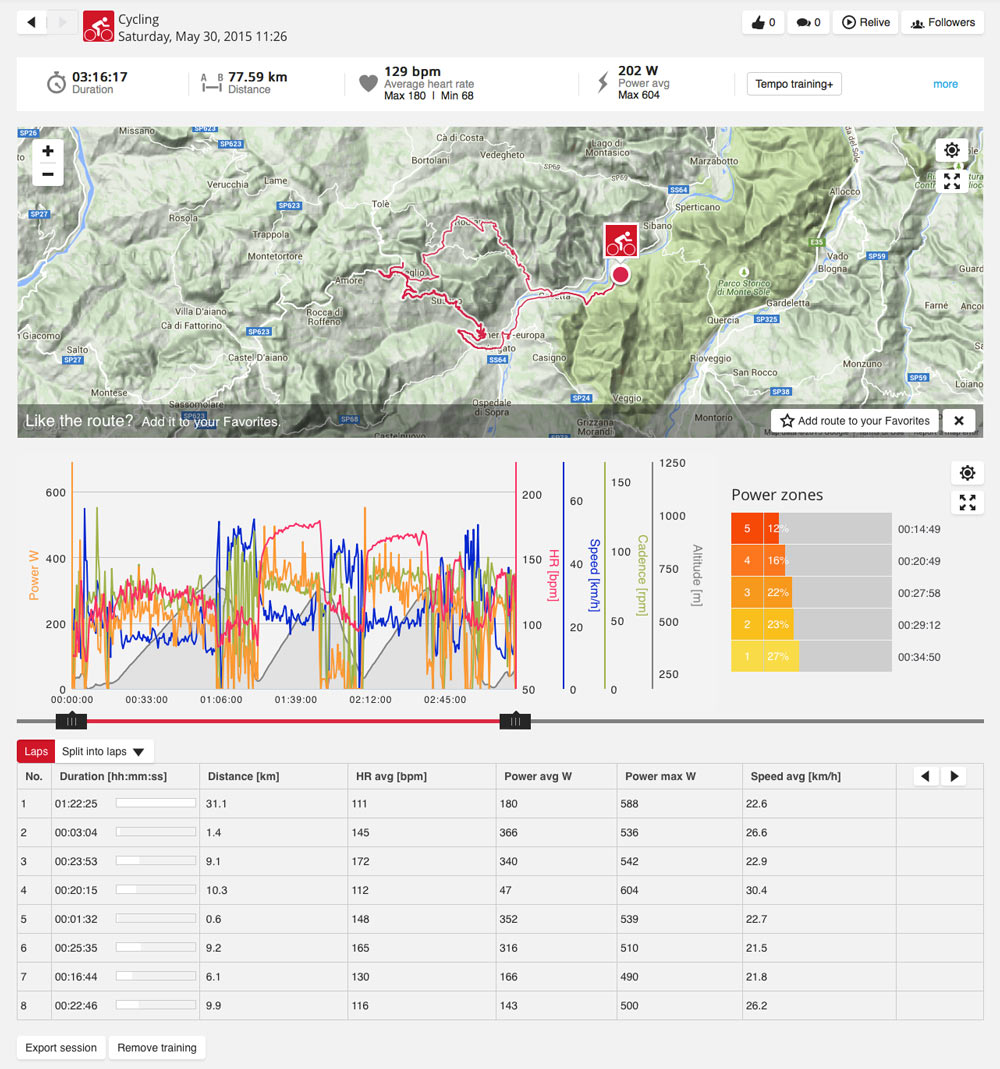Click the heart rate icon in summary

368,83
